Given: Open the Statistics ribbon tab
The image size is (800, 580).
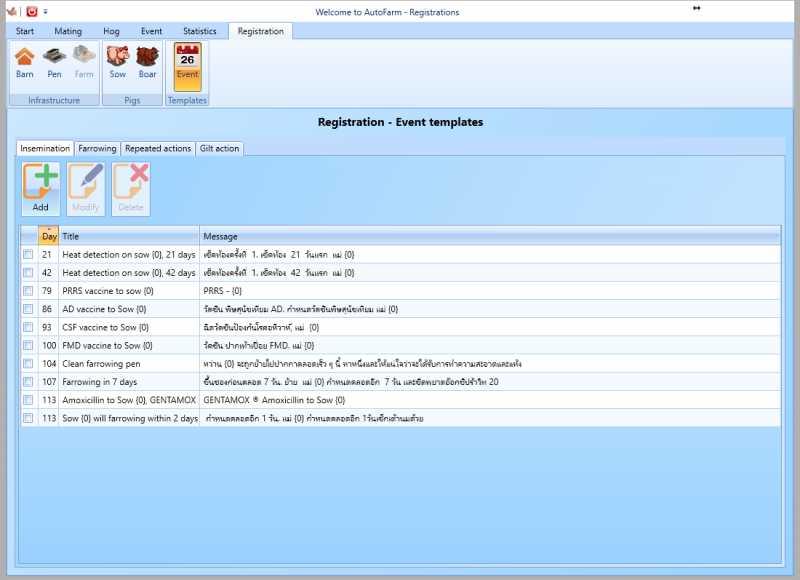Looking at the screenshot, I should click(199, 31).
